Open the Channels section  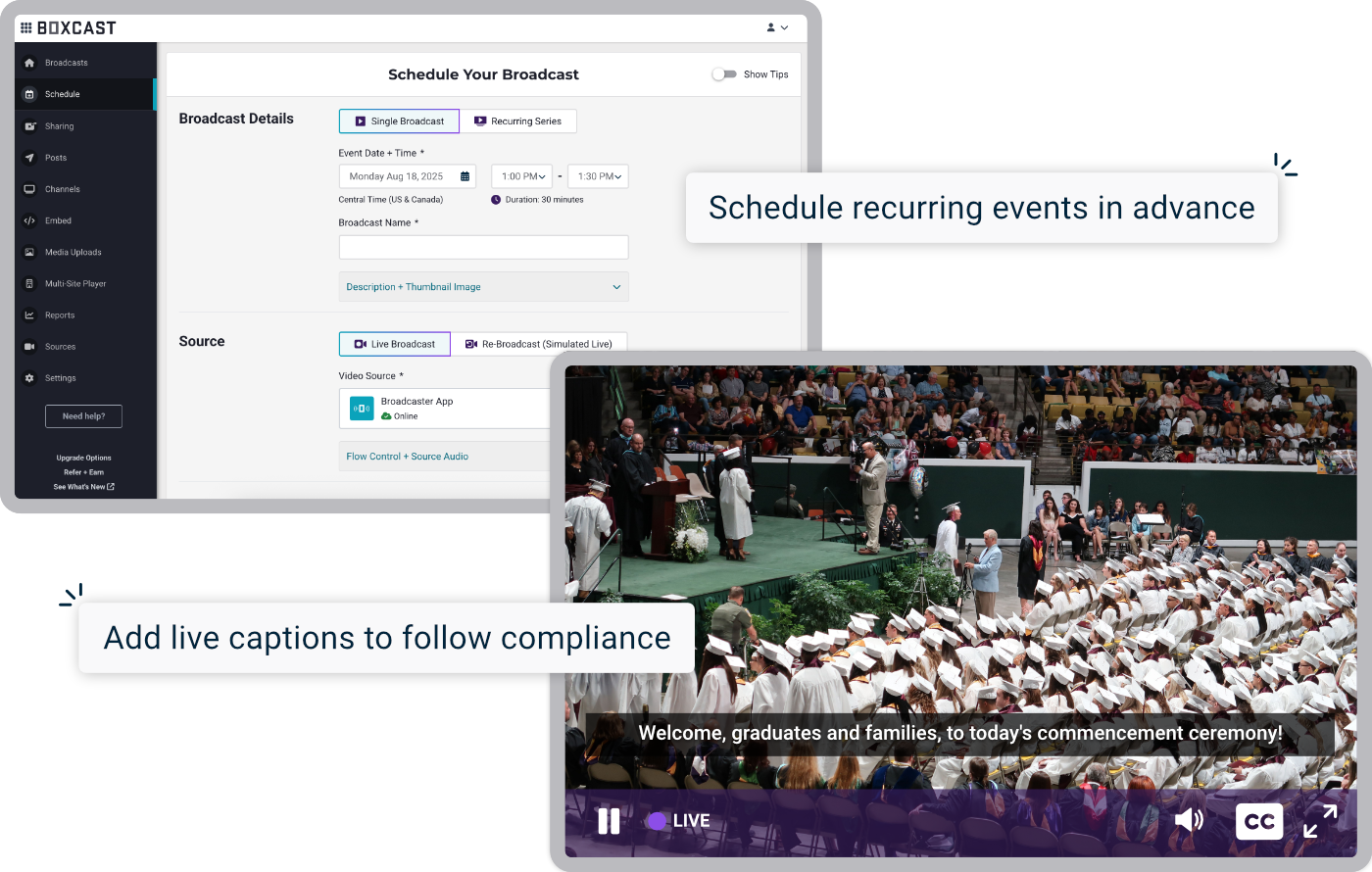(63, 189)
